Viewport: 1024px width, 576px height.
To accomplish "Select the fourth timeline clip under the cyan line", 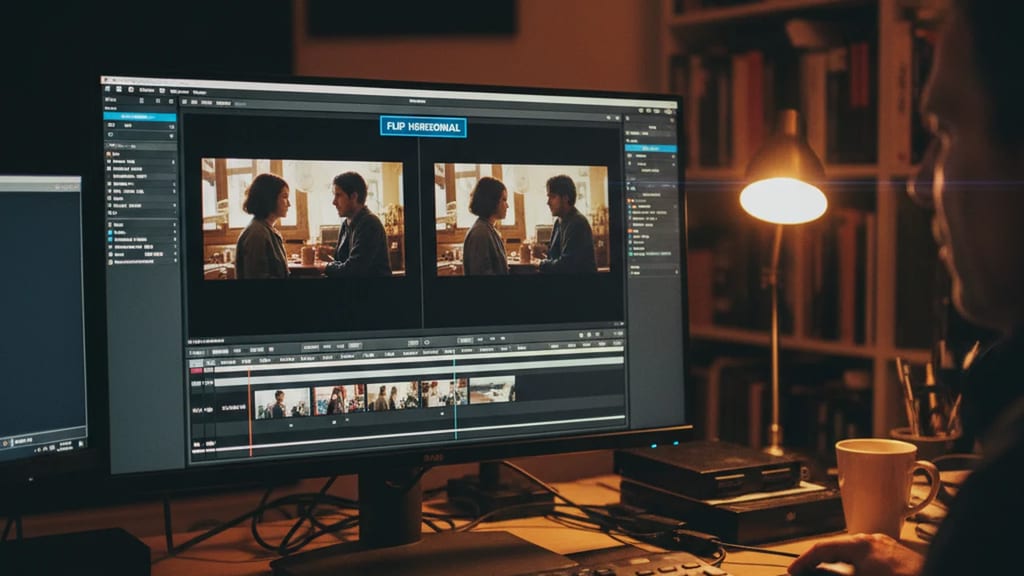I will pos(444,392).
